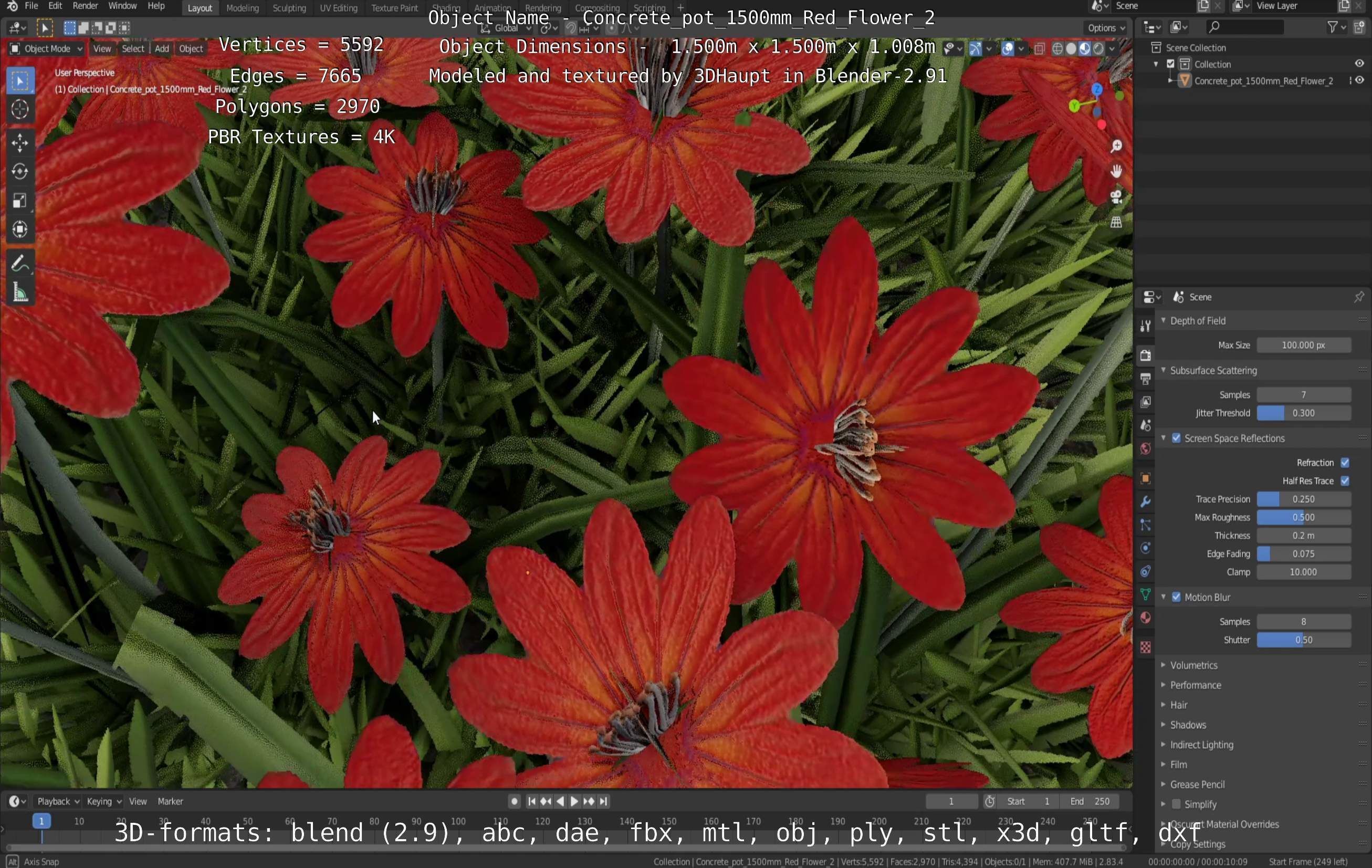Screen dimensions: 1372x868
Task: Toggle auto keying record button
Action: 514,801
